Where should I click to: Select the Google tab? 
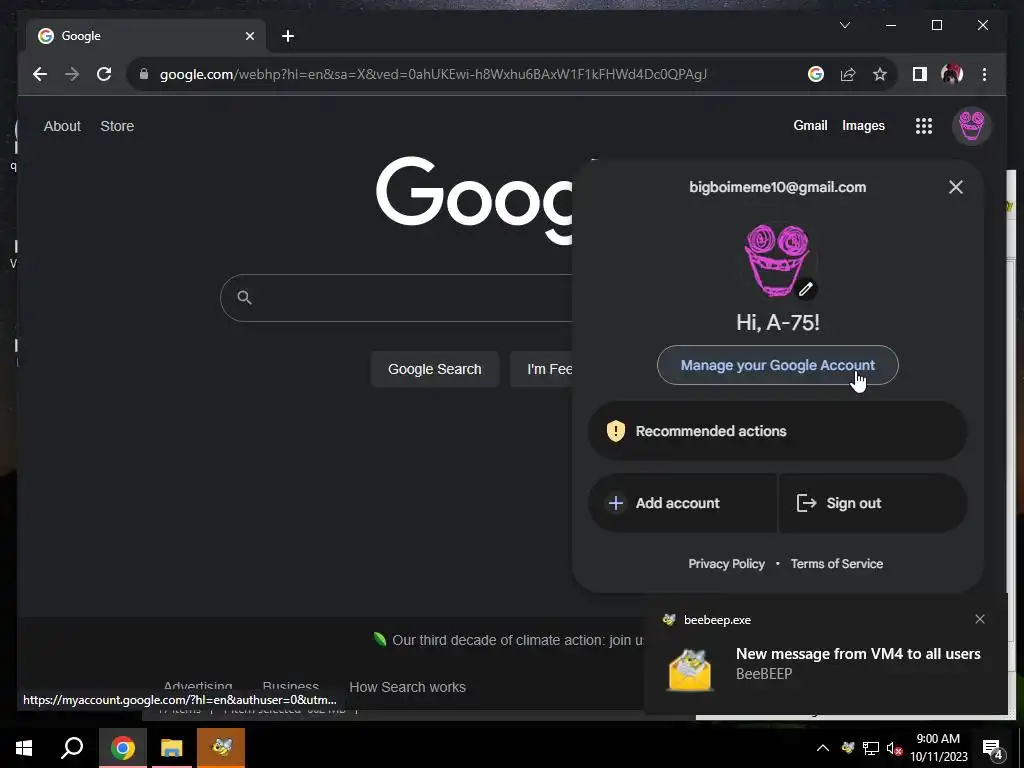pyautogui.click(x=146, y=36)
